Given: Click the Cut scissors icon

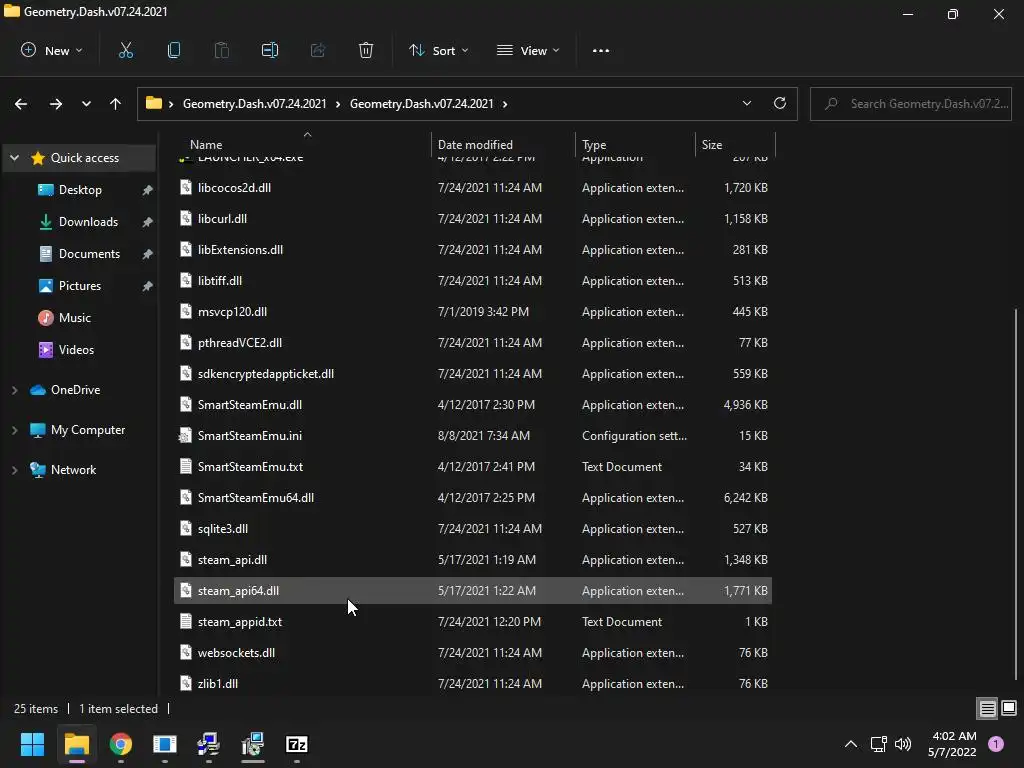Looking at the screenshot, I should (125, 50).
